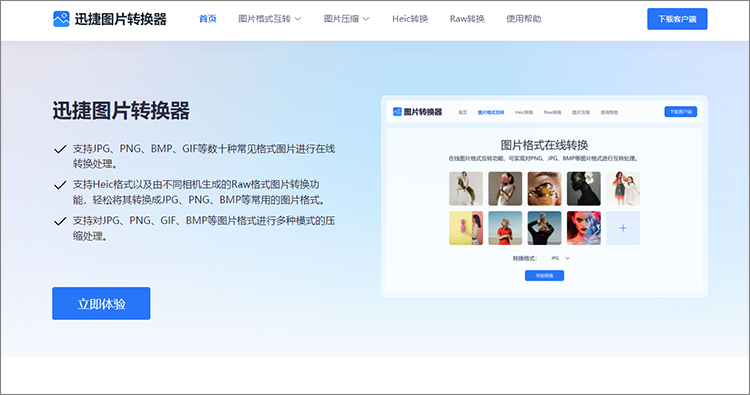
Task: Click the checkmark beside 支持对JPG、PNG、GIF、BMP text
Action: 60,221
